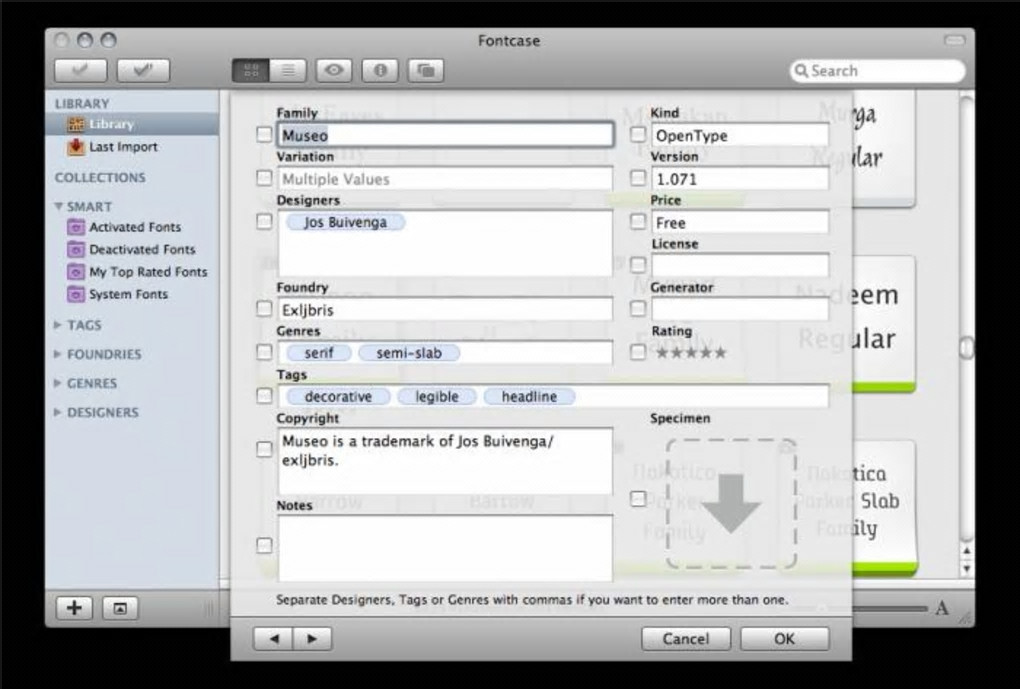Click the second checkmark toolbar button
Viewport: 1020px width, 689px height.
tap(143, 70)
